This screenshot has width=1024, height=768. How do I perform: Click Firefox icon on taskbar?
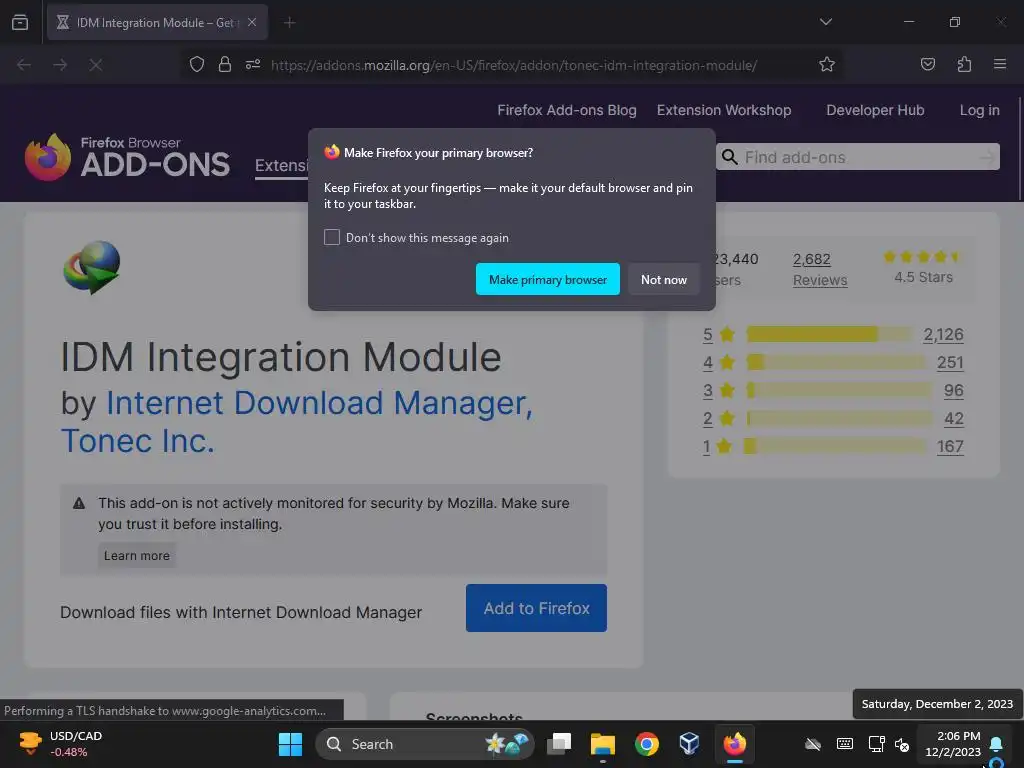(734, 744)
